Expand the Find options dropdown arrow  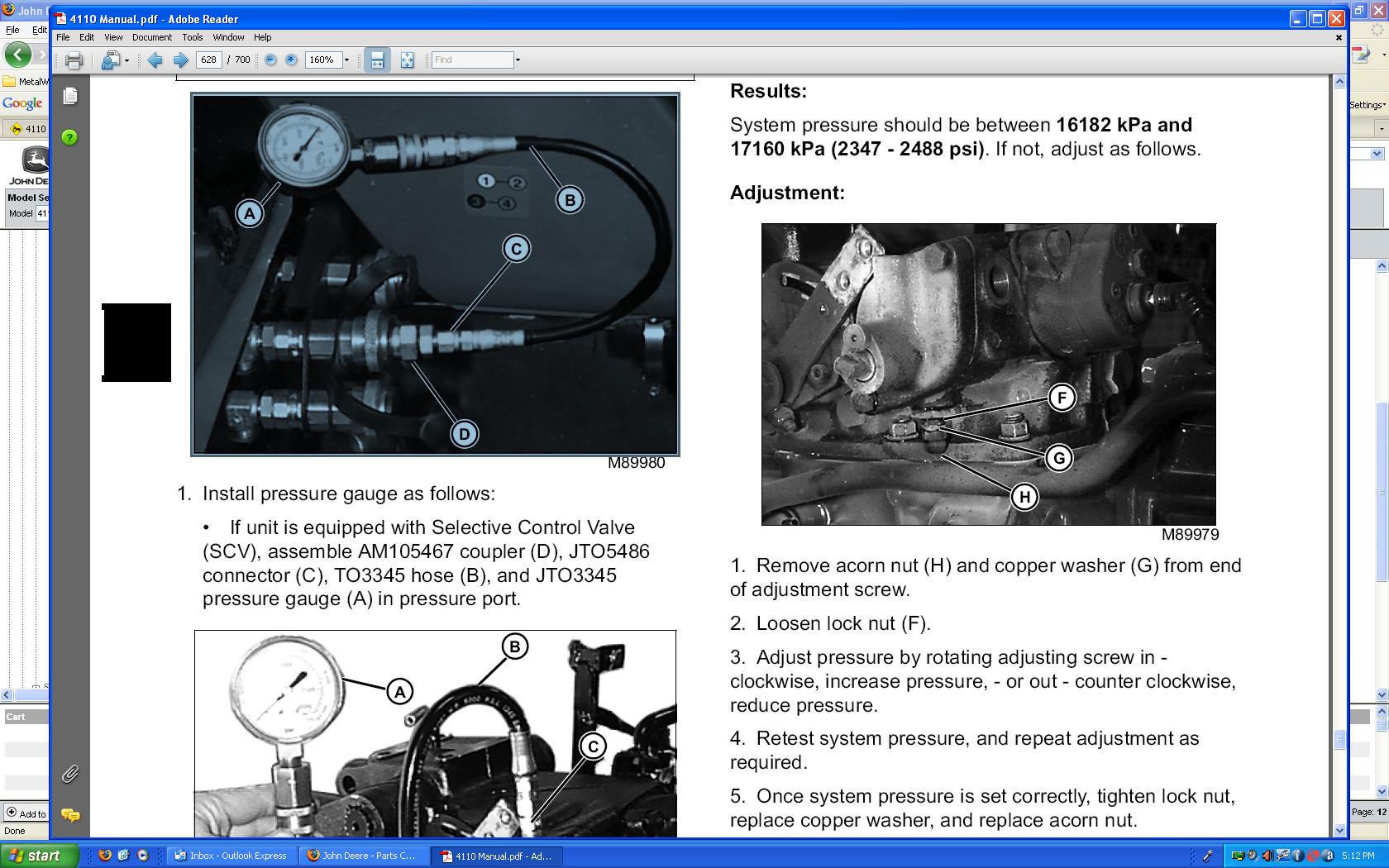(518, 60)
